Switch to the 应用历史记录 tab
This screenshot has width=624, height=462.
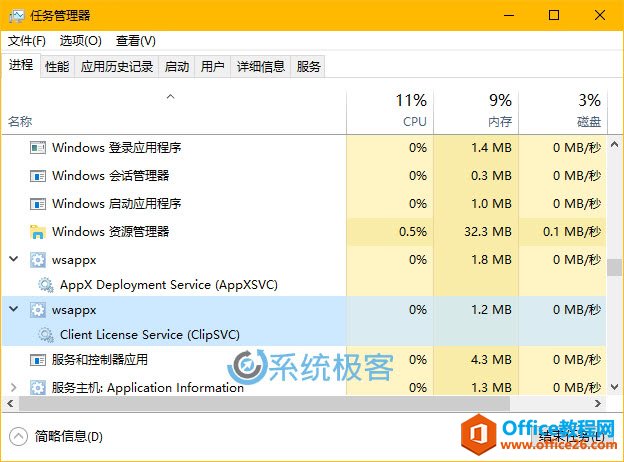pos(117,66)
